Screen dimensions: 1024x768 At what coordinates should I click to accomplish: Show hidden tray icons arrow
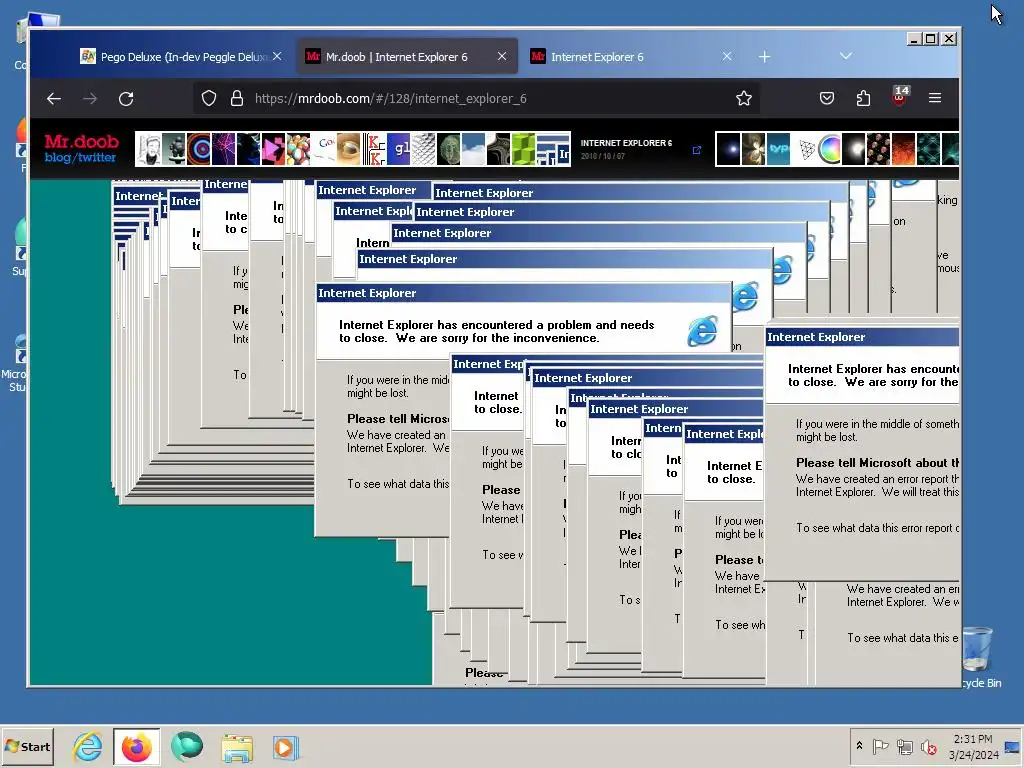pyautogui.click(x=859, y=746)
